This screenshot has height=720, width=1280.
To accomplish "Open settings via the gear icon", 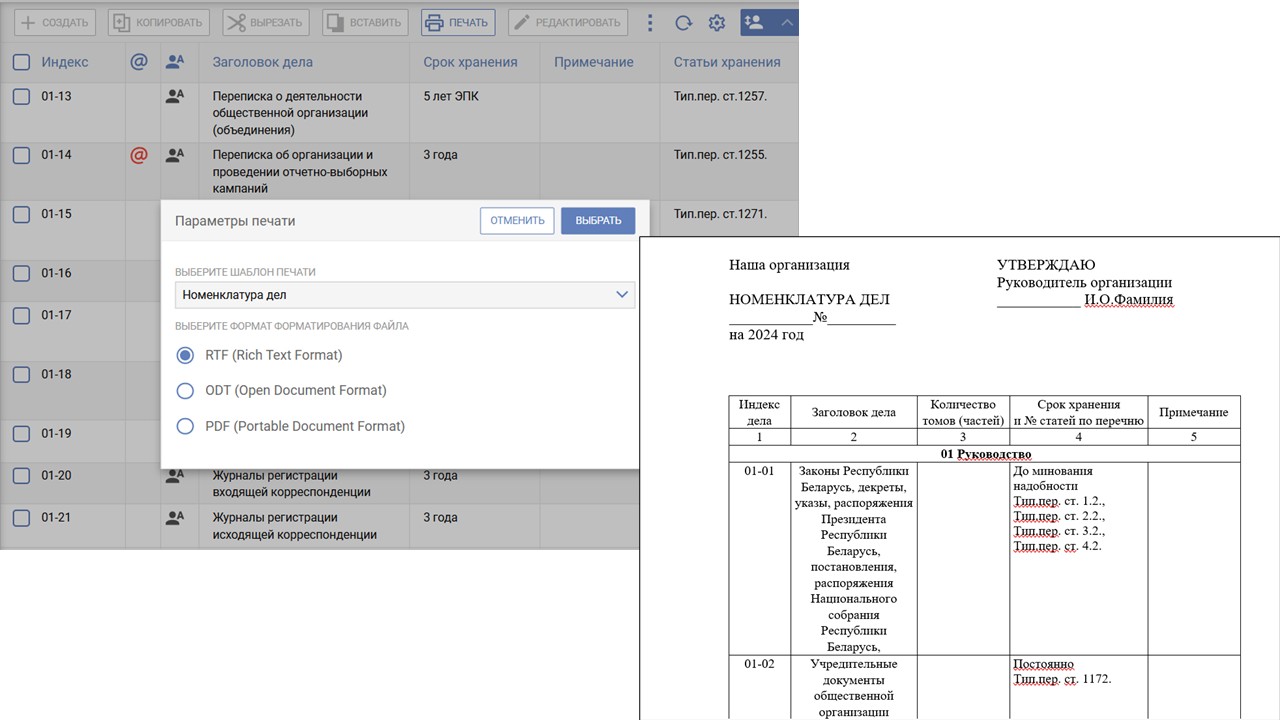I will pos(716,23).
